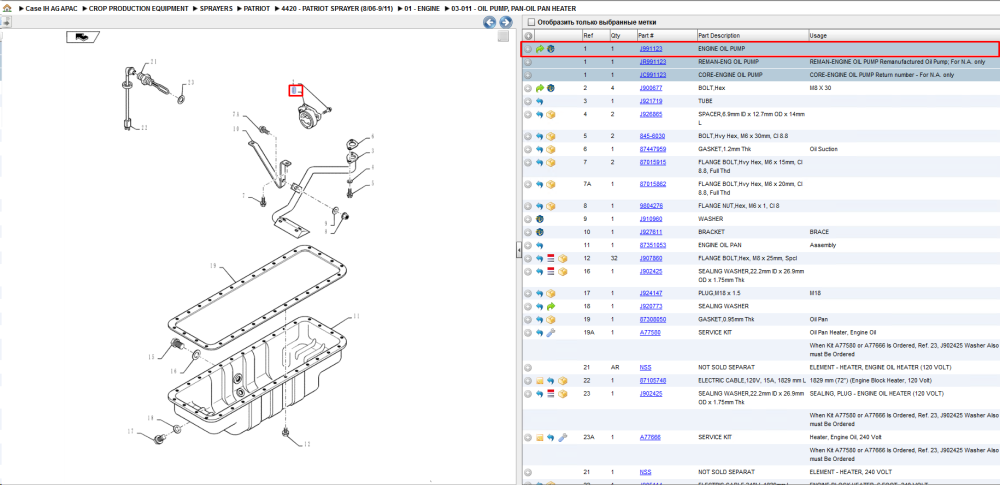The image size is (1000, 485).
Task: Click the 'Part #' column header
Action: (666, 36)
